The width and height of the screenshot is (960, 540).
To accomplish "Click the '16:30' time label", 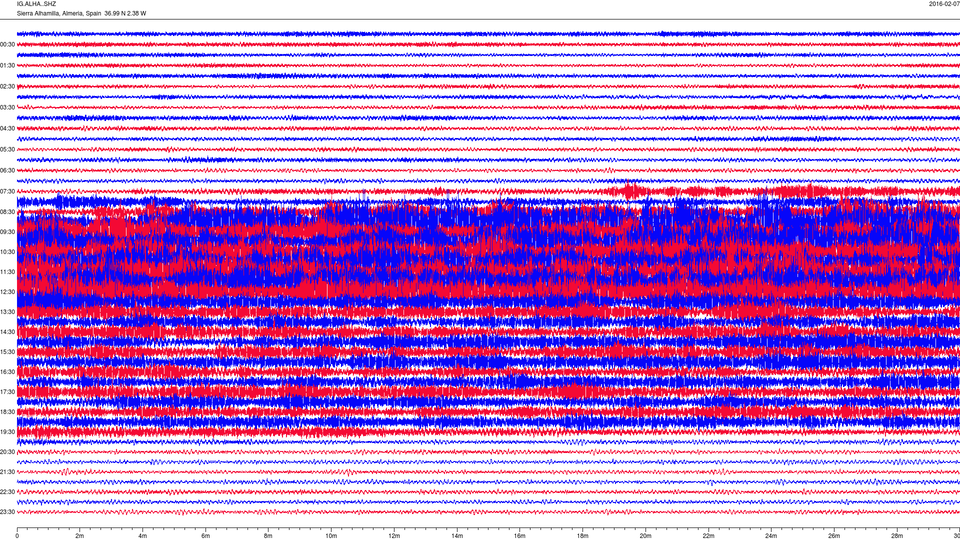I will [x=7, y=372].
